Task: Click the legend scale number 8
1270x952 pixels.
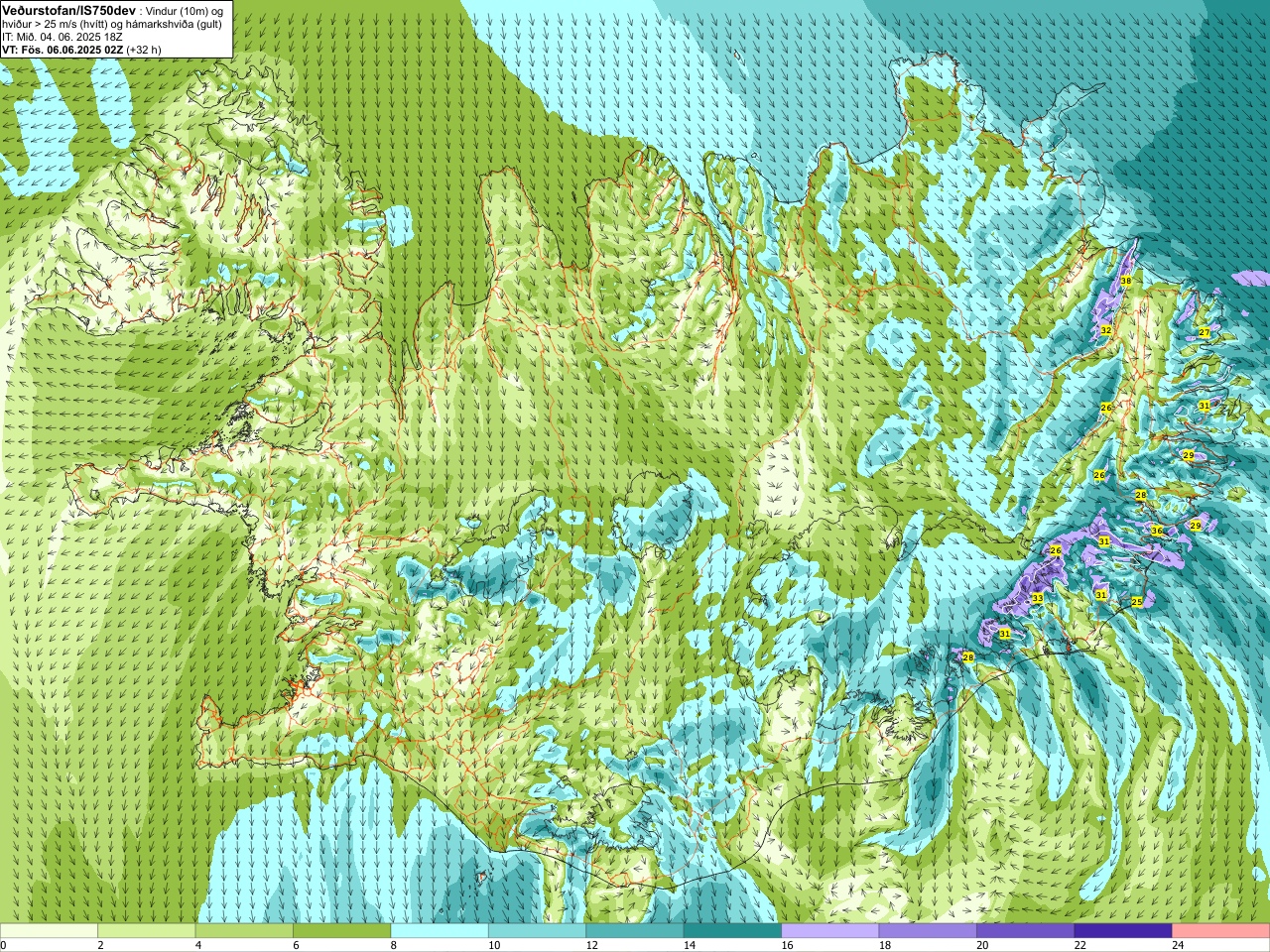Action: click(393, 945)
